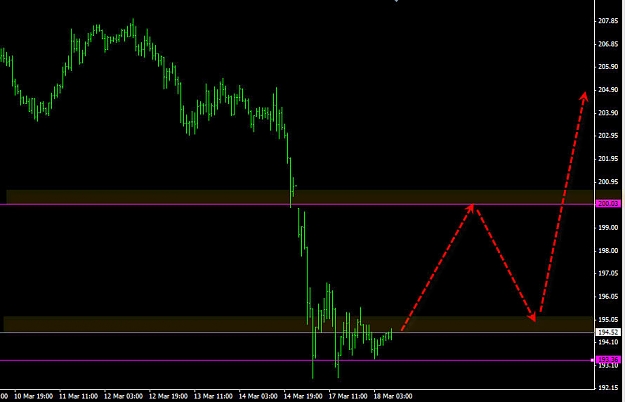Click the 12 Mar 03:00 time label
The image size is (625, 402).
[123, 396]
